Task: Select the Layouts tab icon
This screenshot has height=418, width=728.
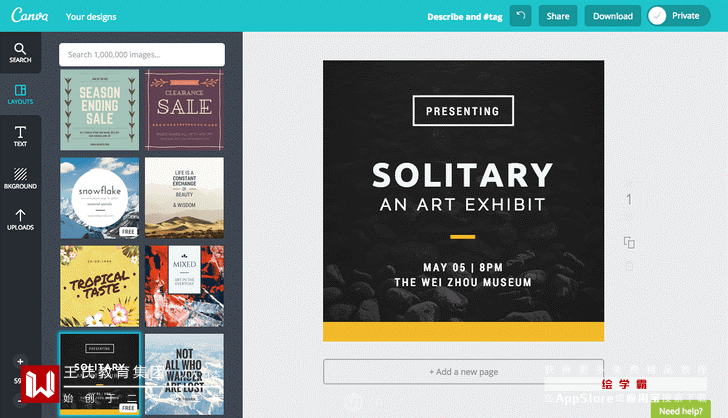Action: pyautogui.click(x=20, y=95)
